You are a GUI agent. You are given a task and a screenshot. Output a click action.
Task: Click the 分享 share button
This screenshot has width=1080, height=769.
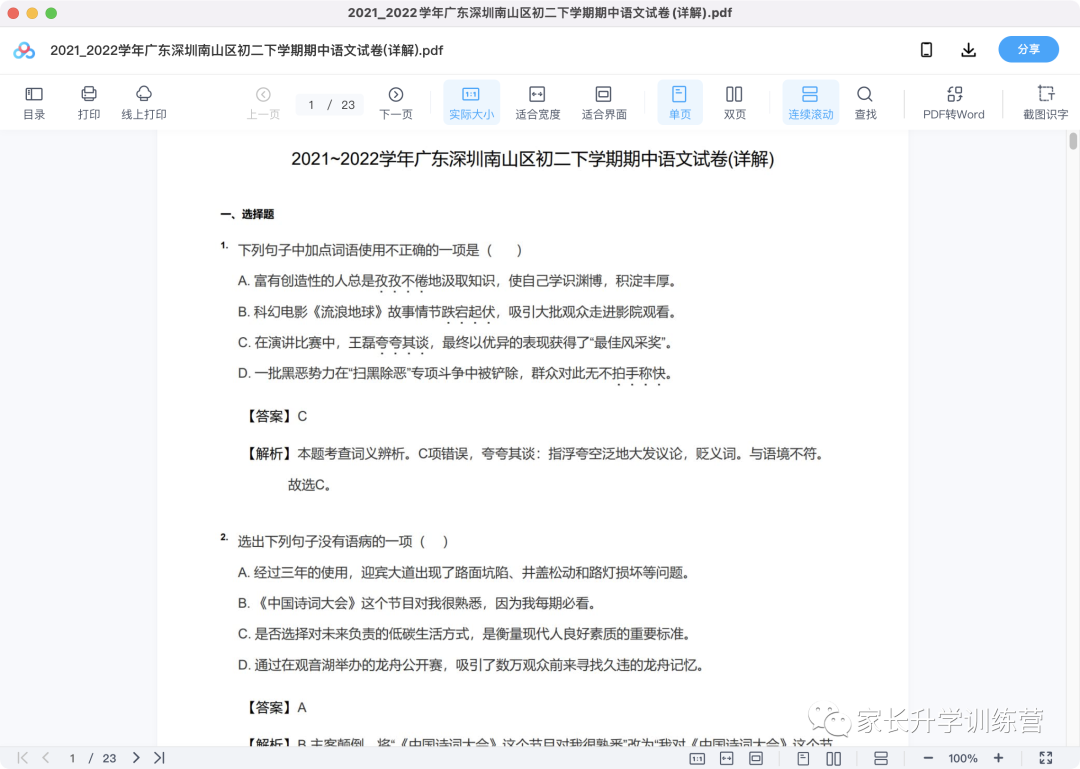pos(1028,50)
